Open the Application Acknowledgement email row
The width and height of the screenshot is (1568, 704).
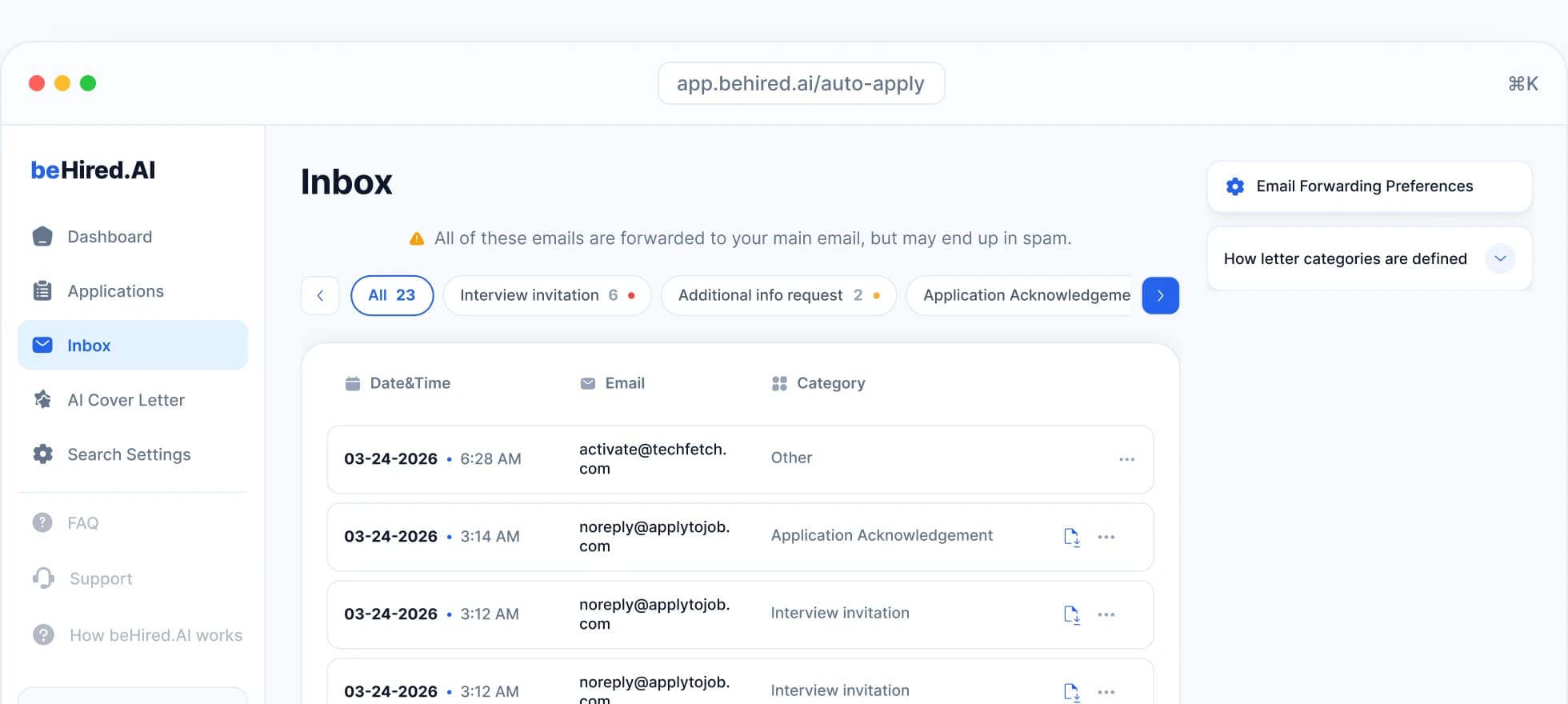click(x=740, y=537)
